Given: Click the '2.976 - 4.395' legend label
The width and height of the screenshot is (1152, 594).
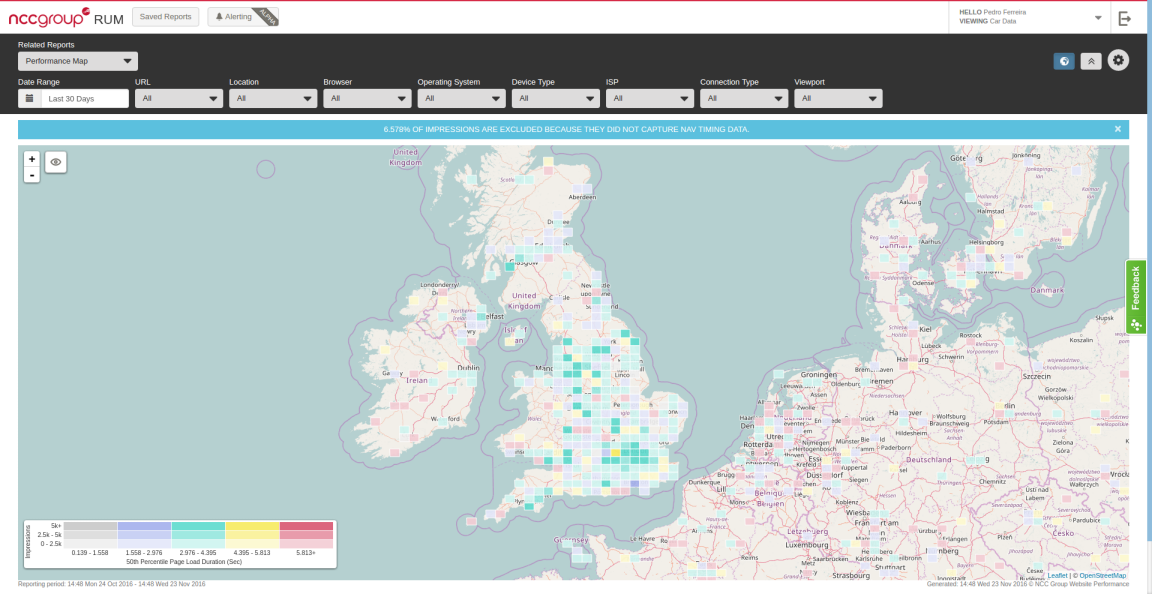Looking at the screenshot, I should pyautogui.click(x=198, y=552).
